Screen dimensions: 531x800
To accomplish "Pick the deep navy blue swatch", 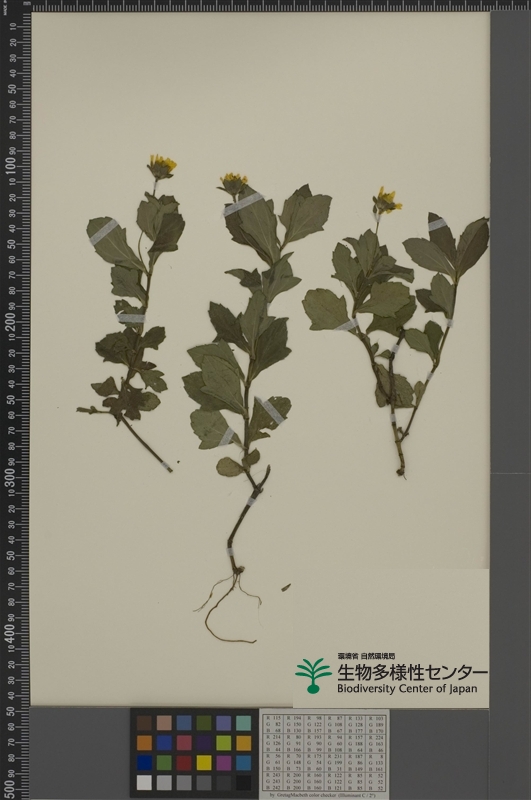I will coord(144,763).
